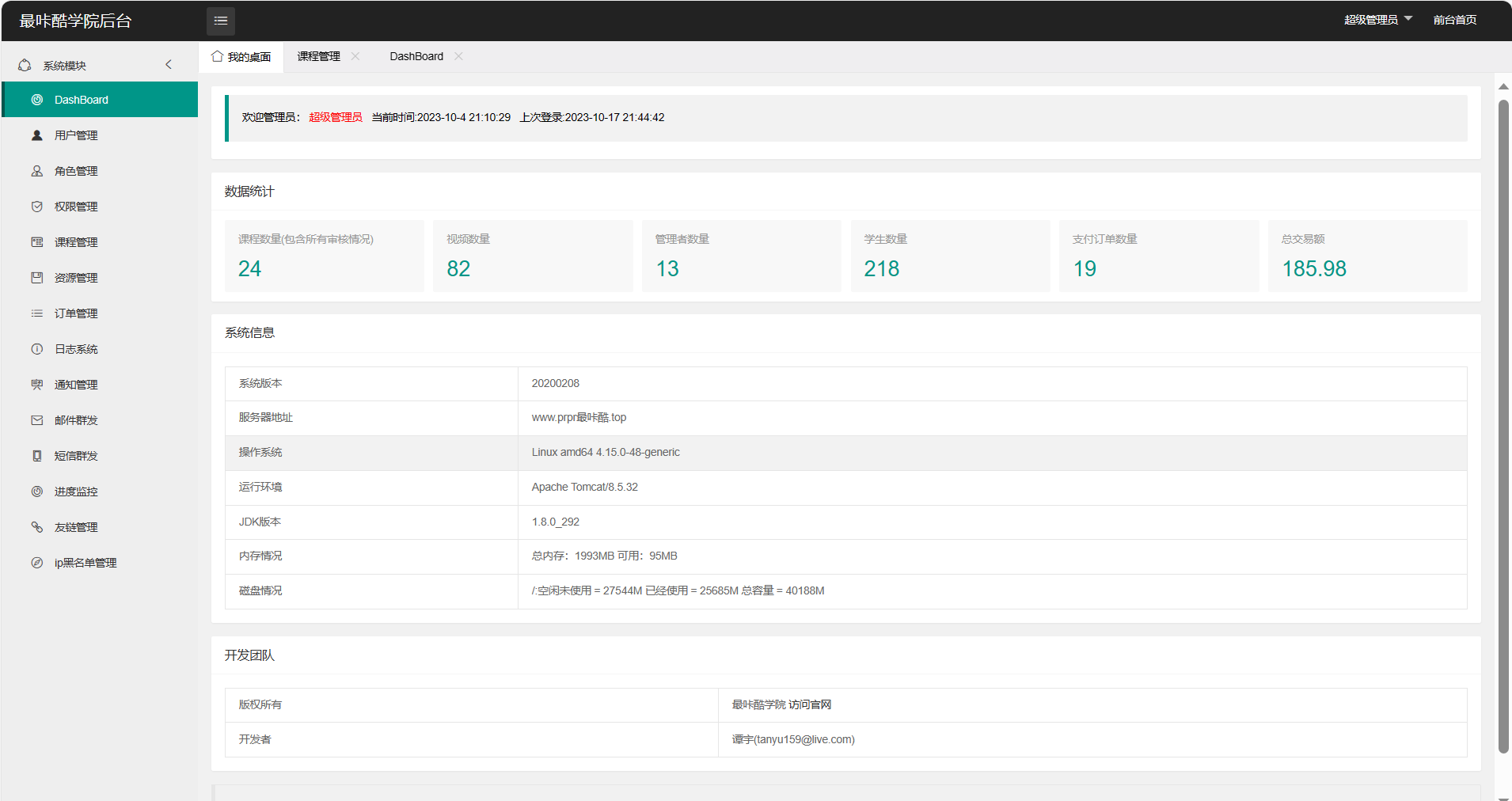The width and height of the screenshot is (1512, 801).
Task: Open 日志系统 menu item
Action: (x=100, y=349)
